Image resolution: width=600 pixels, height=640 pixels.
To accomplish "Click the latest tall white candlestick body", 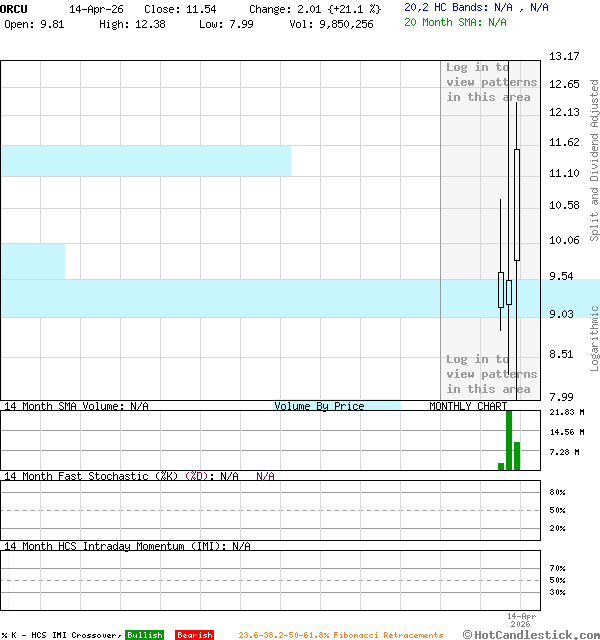I will [x=517, y=204].
